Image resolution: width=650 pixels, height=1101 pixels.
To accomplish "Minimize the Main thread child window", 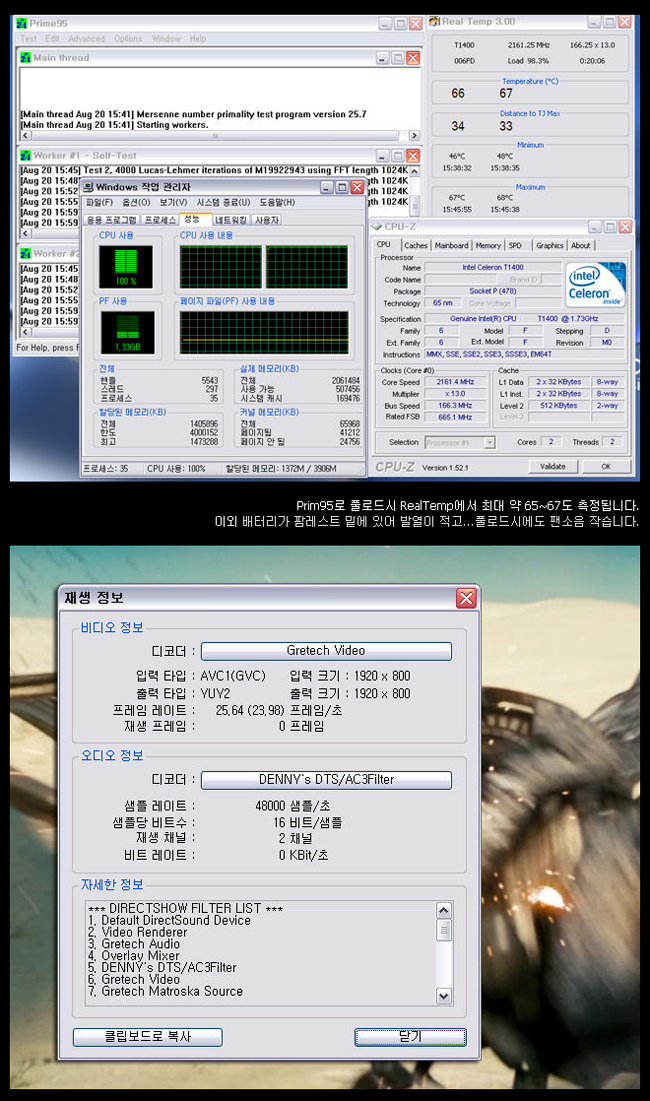I will pyautogui.click(x=382, y=58).
